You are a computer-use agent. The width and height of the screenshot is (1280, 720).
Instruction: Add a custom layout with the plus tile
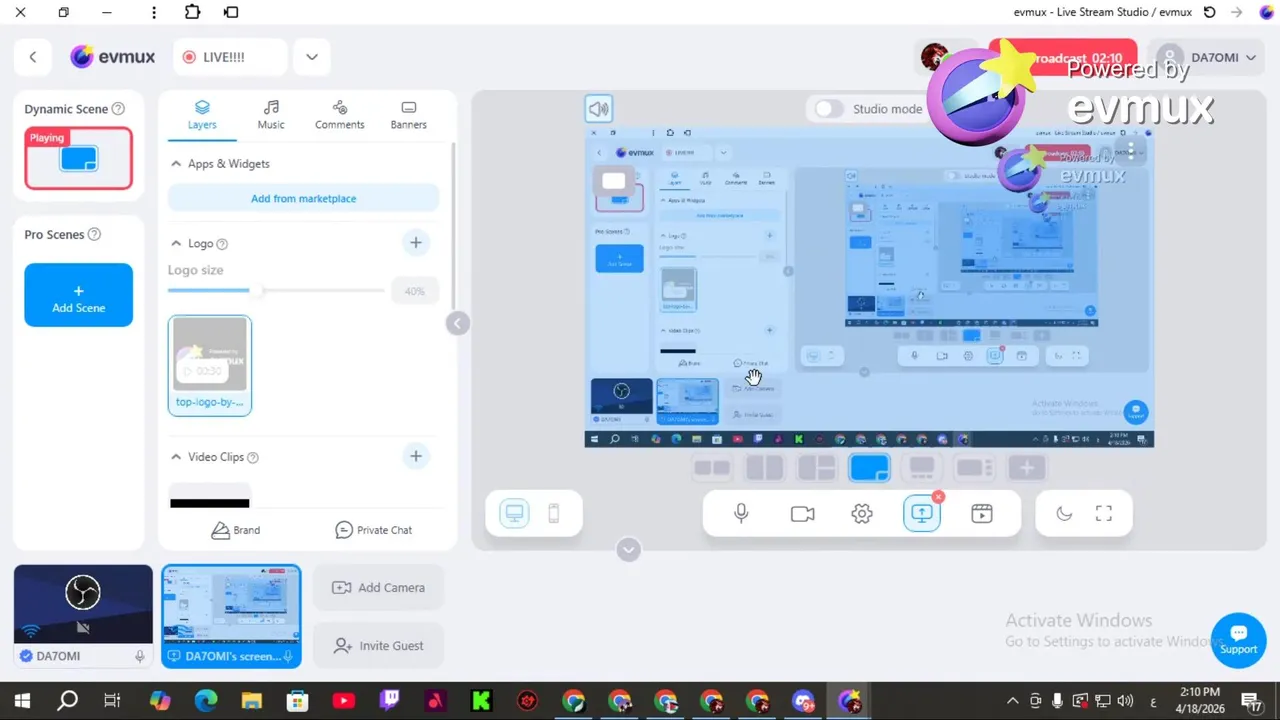(1027, 467)
